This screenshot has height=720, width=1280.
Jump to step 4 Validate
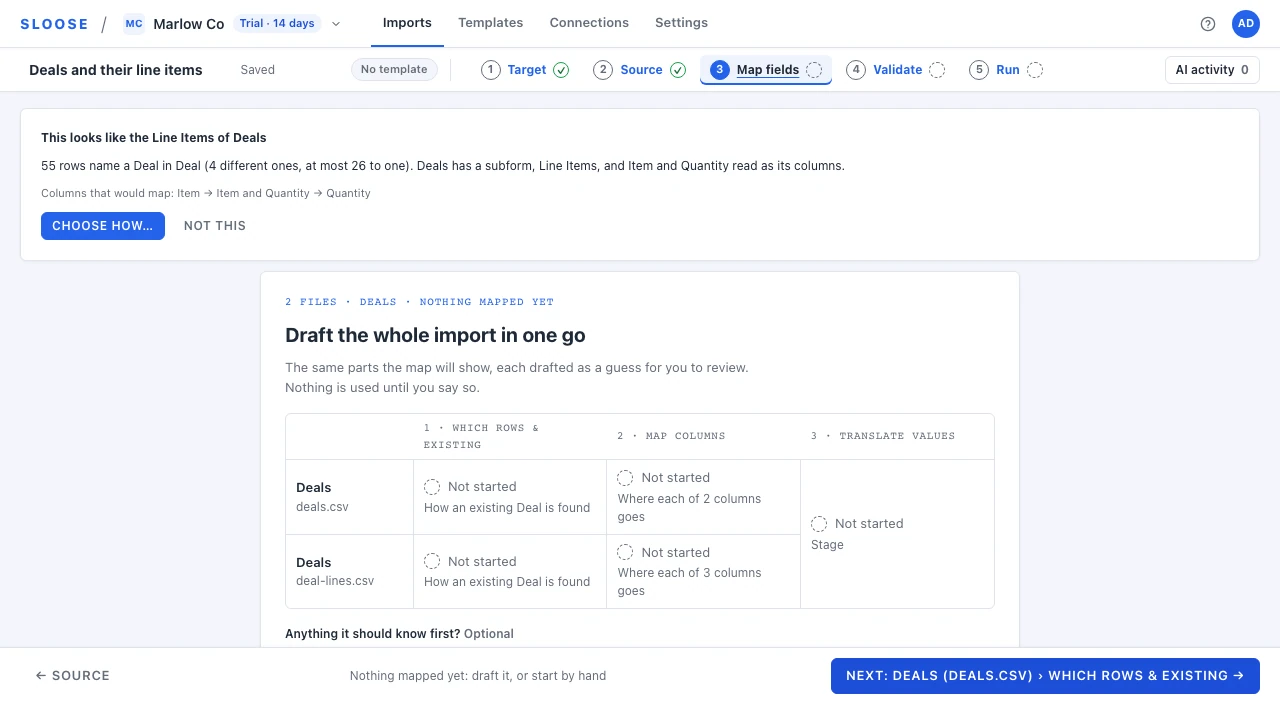895,70
